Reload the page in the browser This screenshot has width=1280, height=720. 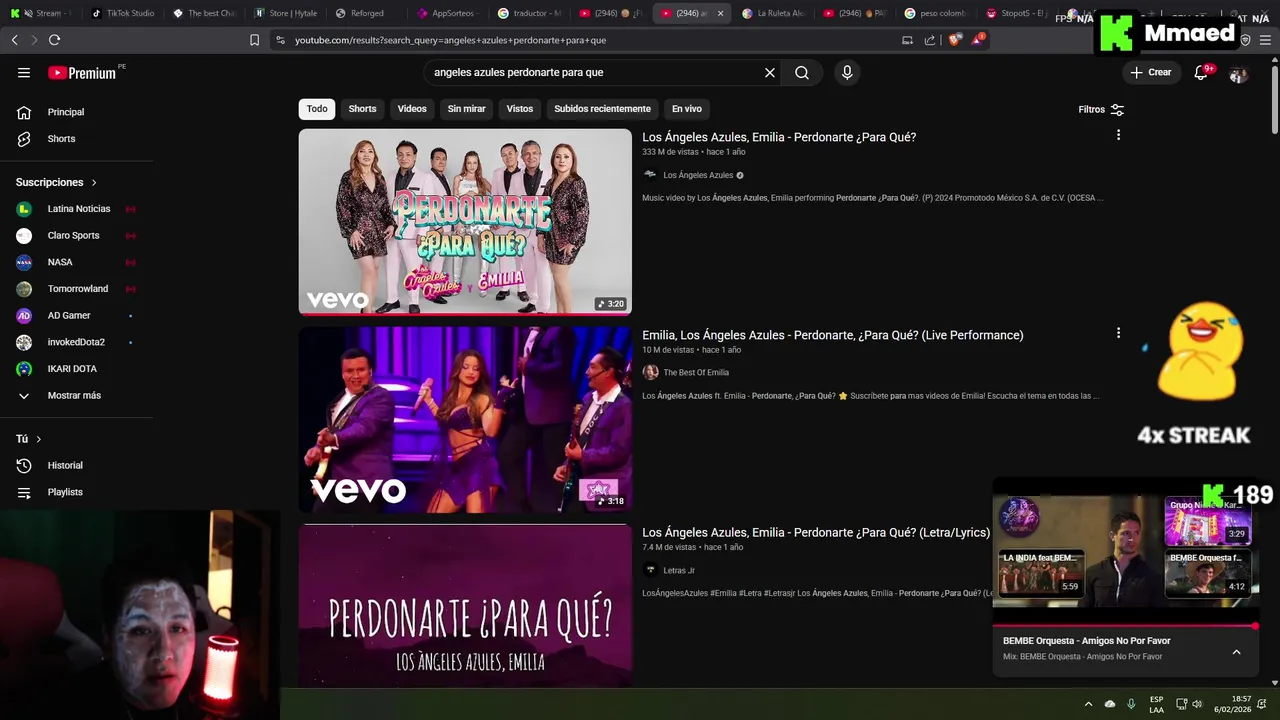pos(54,40)
